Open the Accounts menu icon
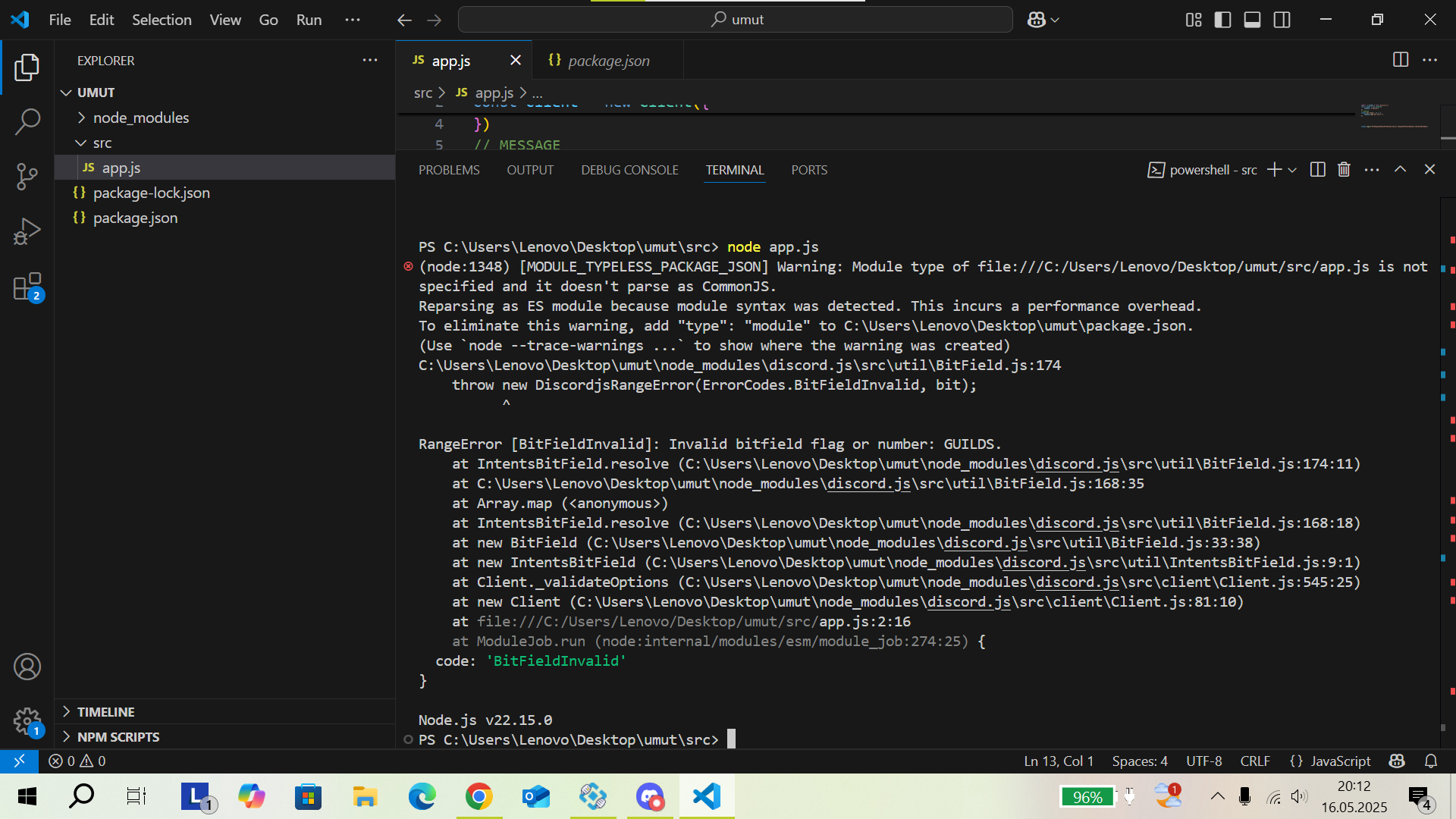 tap(27, 667)
